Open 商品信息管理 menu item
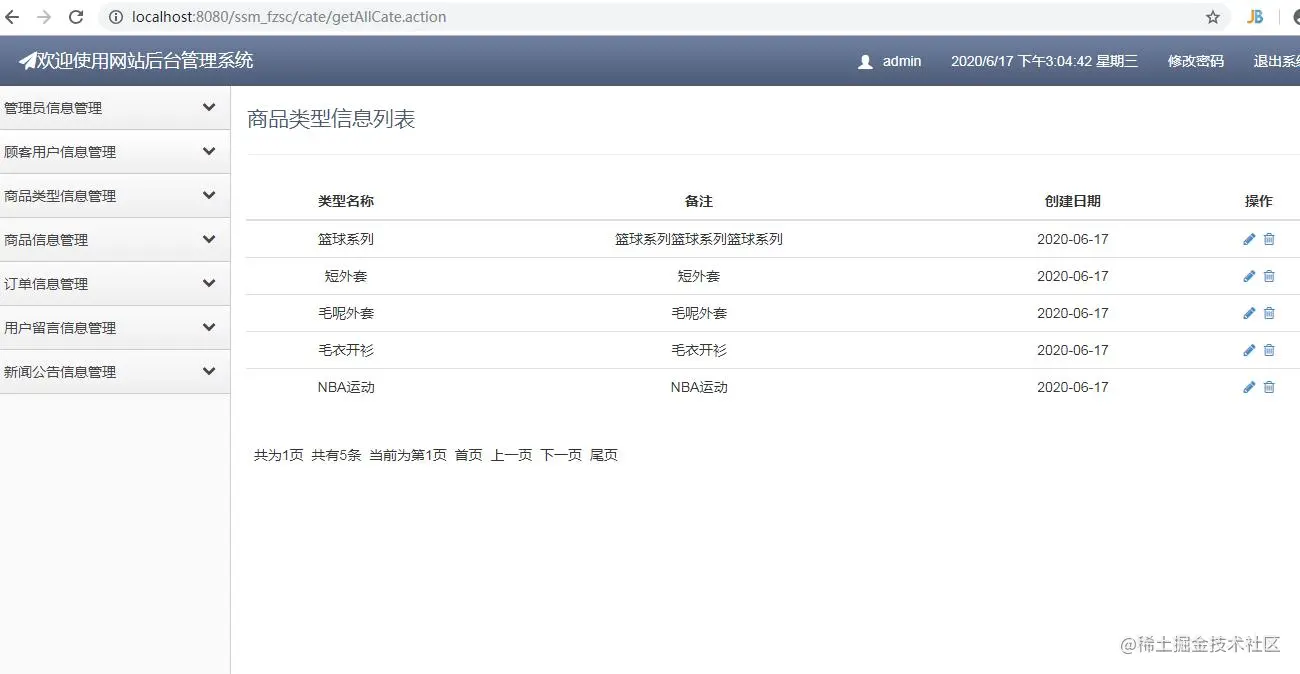This screenshot has height=674, width=1300. click(x=115, y=240)
